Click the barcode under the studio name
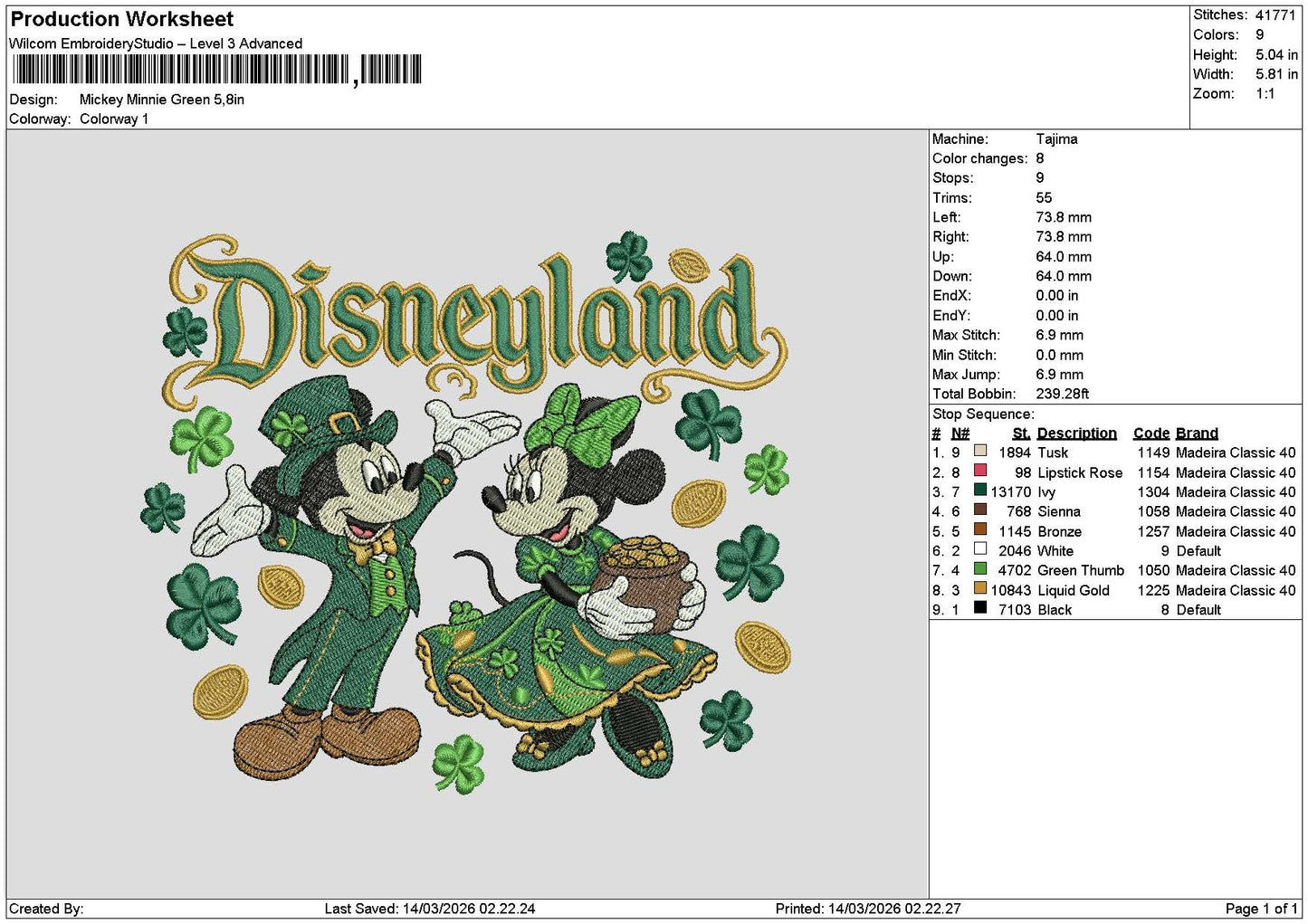Screen dimensions: 1308x924 click(216, 70)
